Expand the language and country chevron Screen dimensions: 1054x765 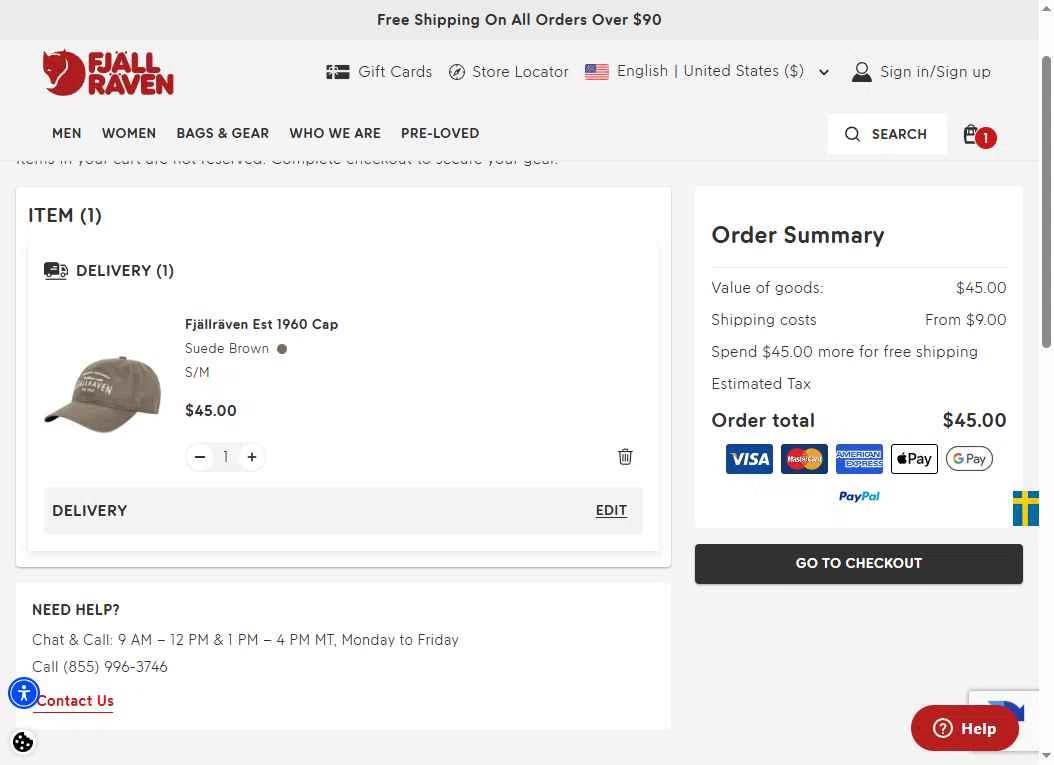(823, 72)
